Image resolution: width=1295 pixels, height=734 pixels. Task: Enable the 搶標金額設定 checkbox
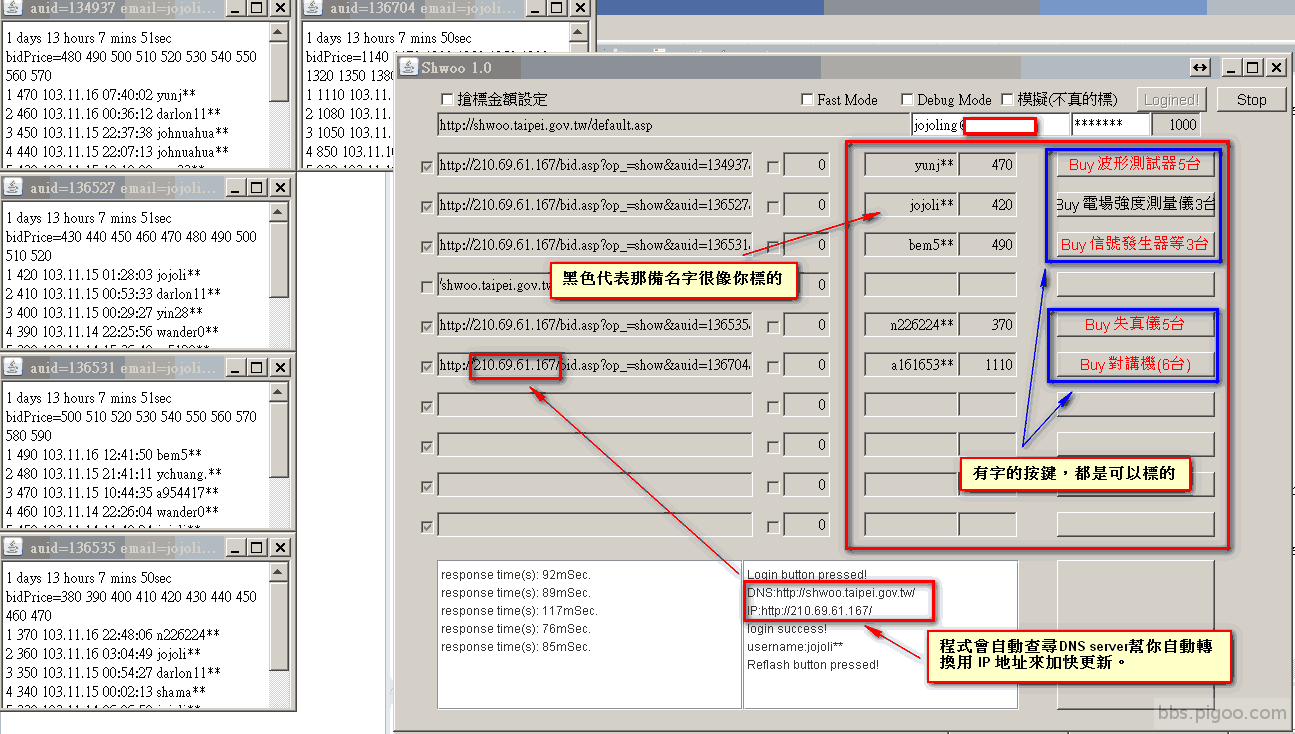[x=447, y=100]
